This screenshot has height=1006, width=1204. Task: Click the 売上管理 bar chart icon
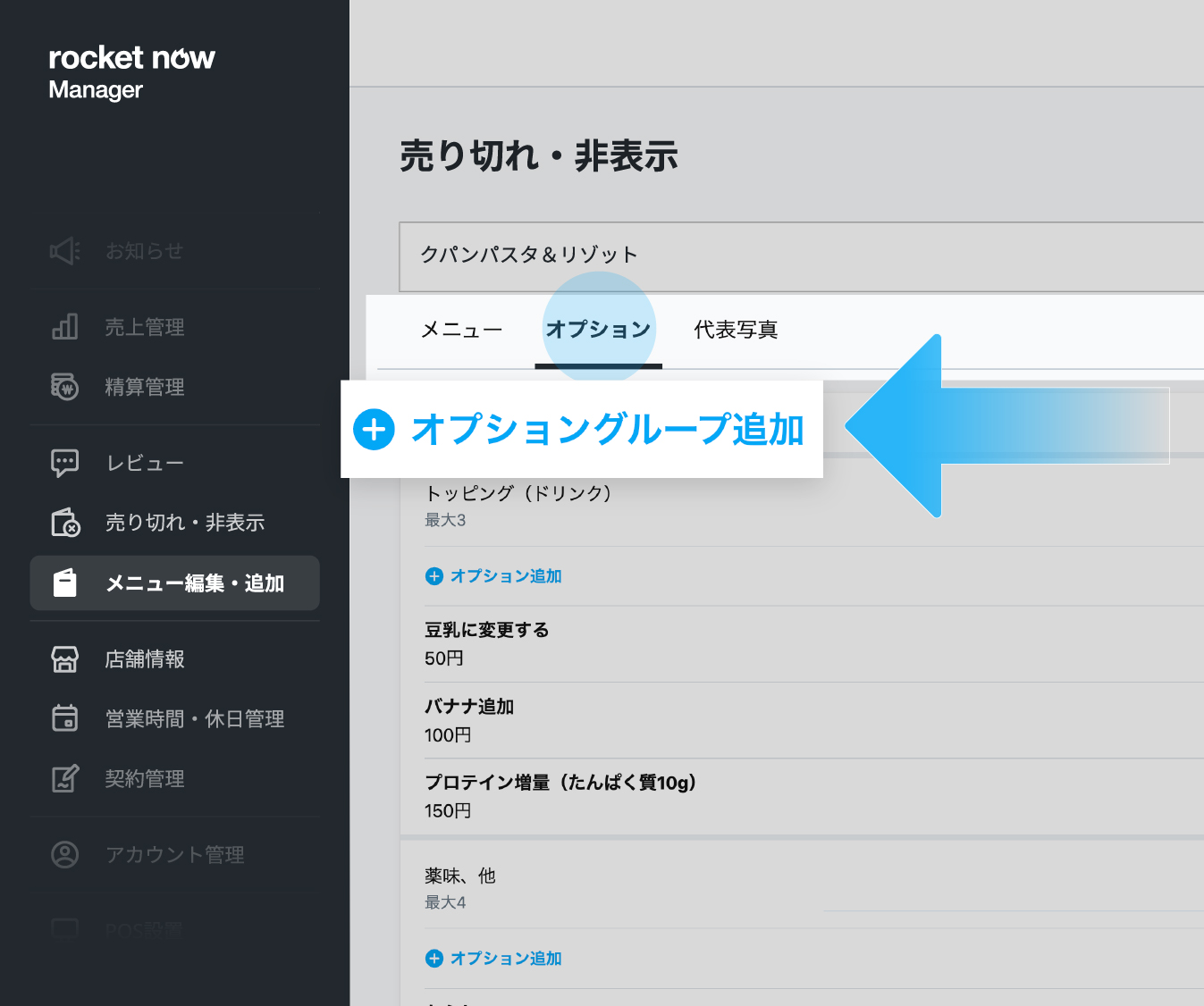pos(65,327)
